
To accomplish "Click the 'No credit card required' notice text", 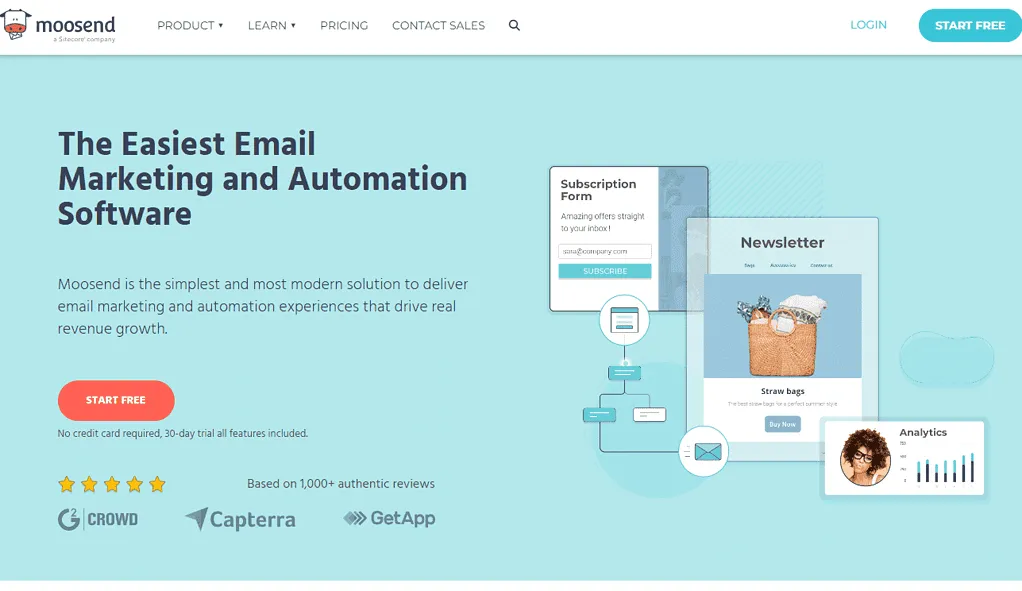I will pos(182,433).
